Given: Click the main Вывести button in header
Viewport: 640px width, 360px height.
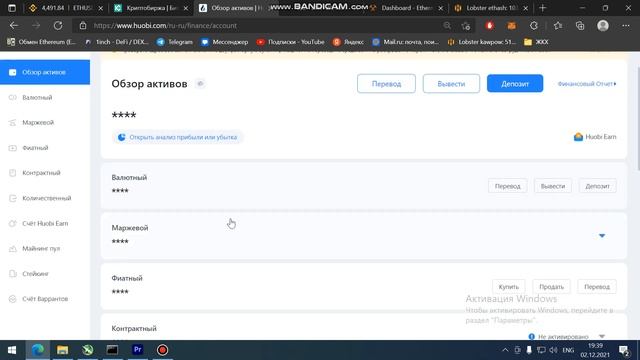Looking at the screenshot, I should coord(451,84).
